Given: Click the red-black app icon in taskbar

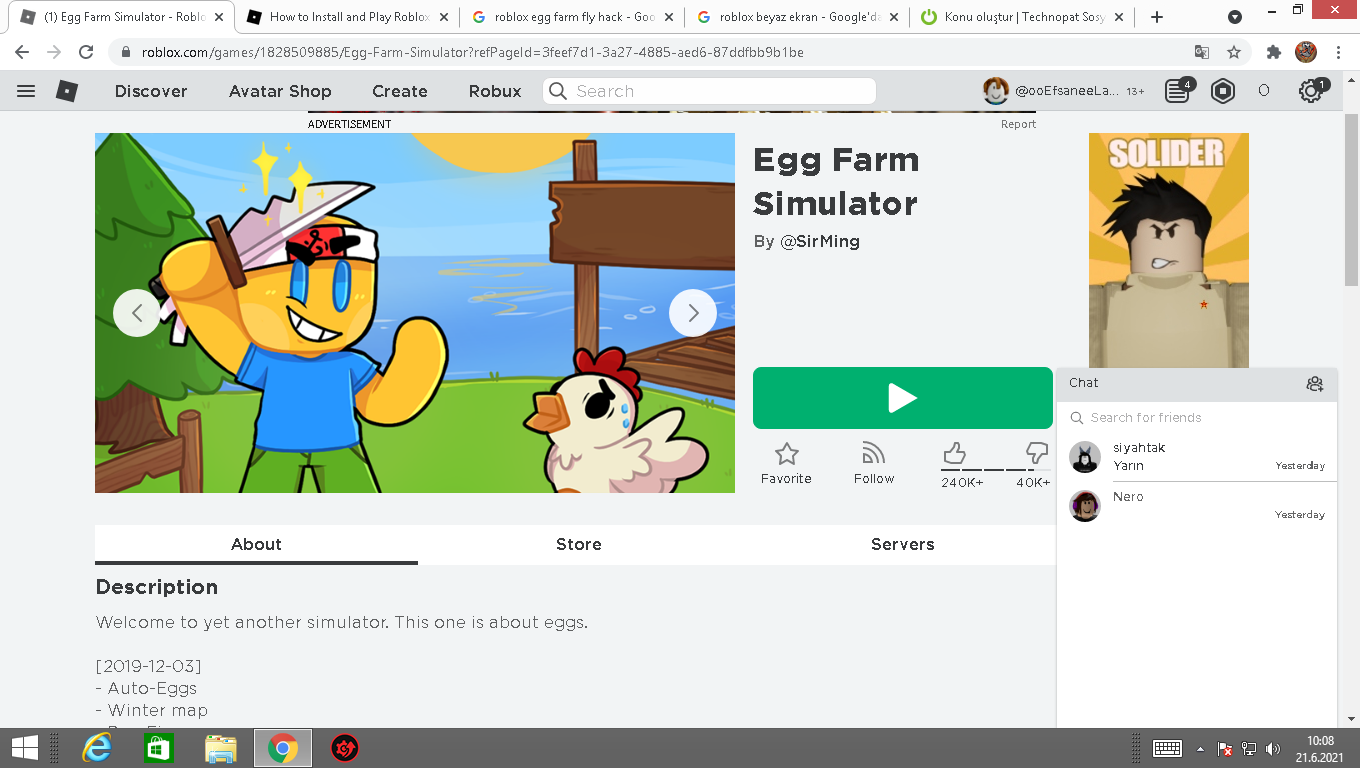Looking at the screenshot, I should (x=345, y=748).
